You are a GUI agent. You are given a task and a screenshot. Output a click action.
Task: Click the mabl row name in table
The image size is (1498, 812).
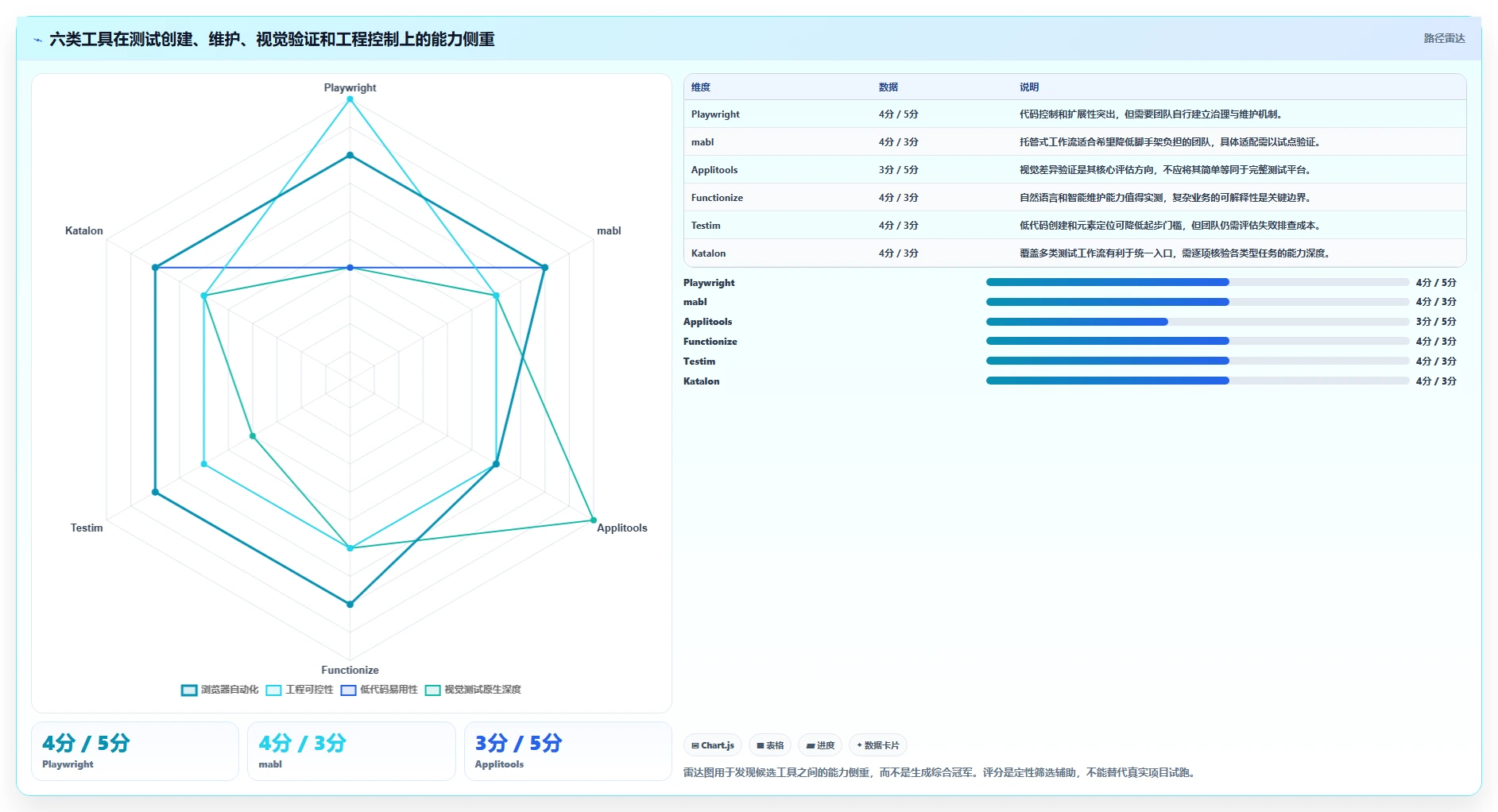(x=703, y=142)
